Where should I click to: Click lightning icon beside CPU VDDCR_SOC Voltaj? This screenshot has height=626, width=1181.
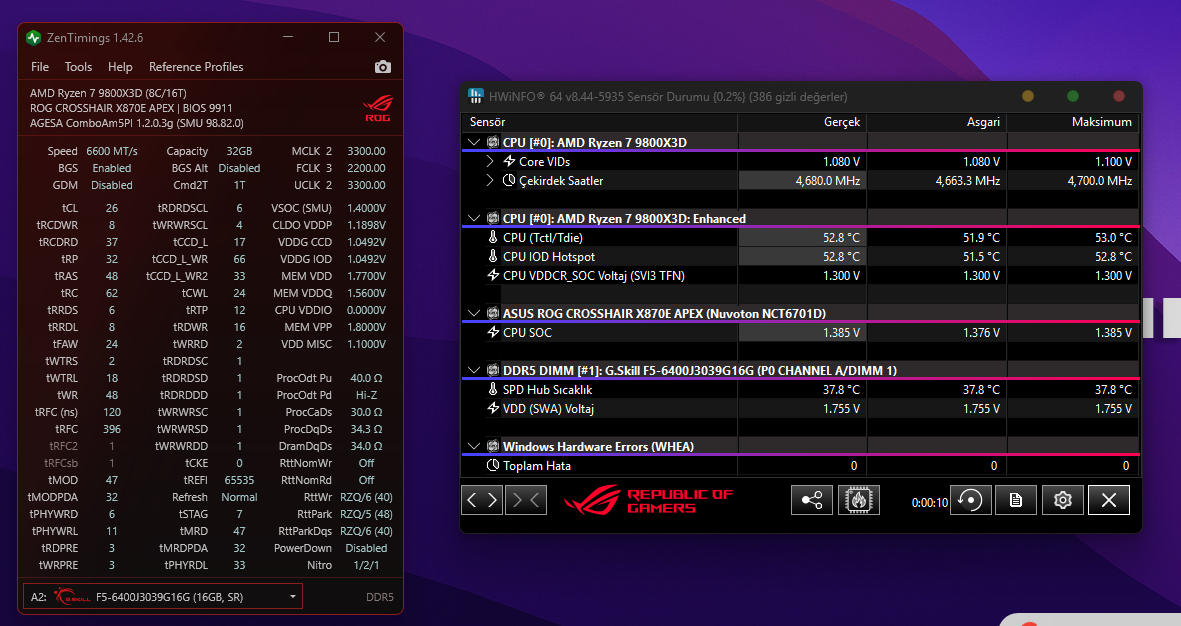pos(493,276)
